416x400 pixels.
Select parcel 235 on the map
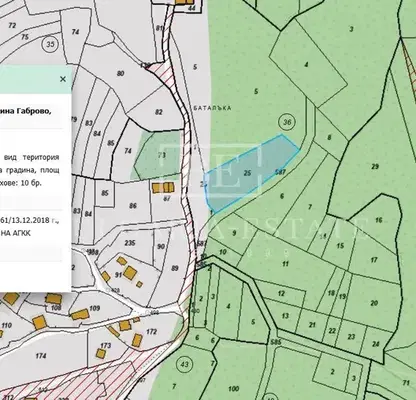pos(130,243)
